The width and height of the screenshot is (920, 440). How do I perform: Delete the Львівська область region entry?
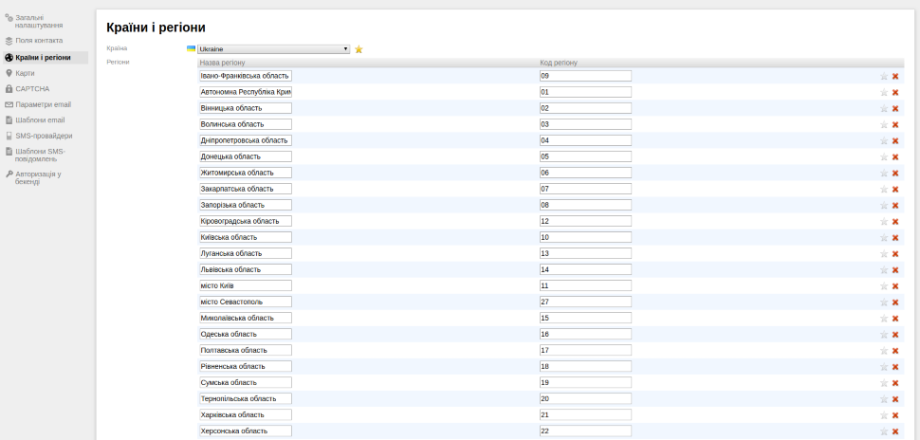[x=895, y=270]
